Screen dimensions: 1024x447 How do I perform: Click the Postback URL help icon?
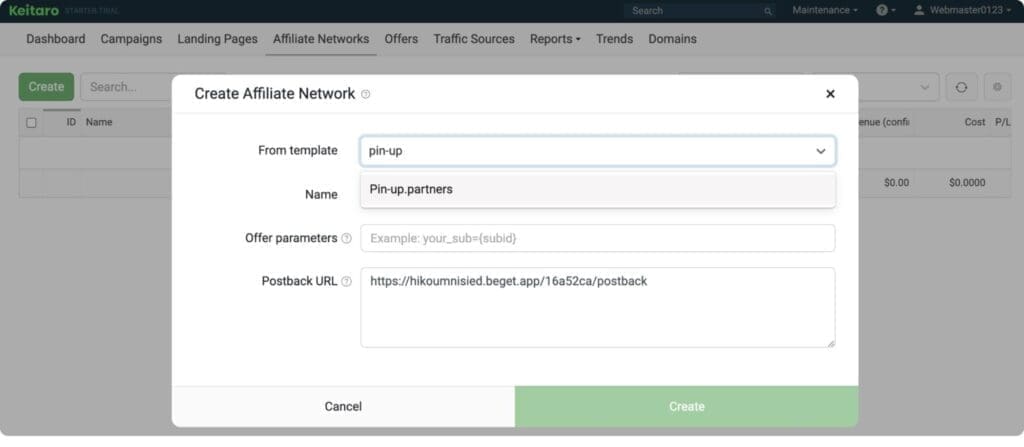pyautogui.click(x=346, y=282)
